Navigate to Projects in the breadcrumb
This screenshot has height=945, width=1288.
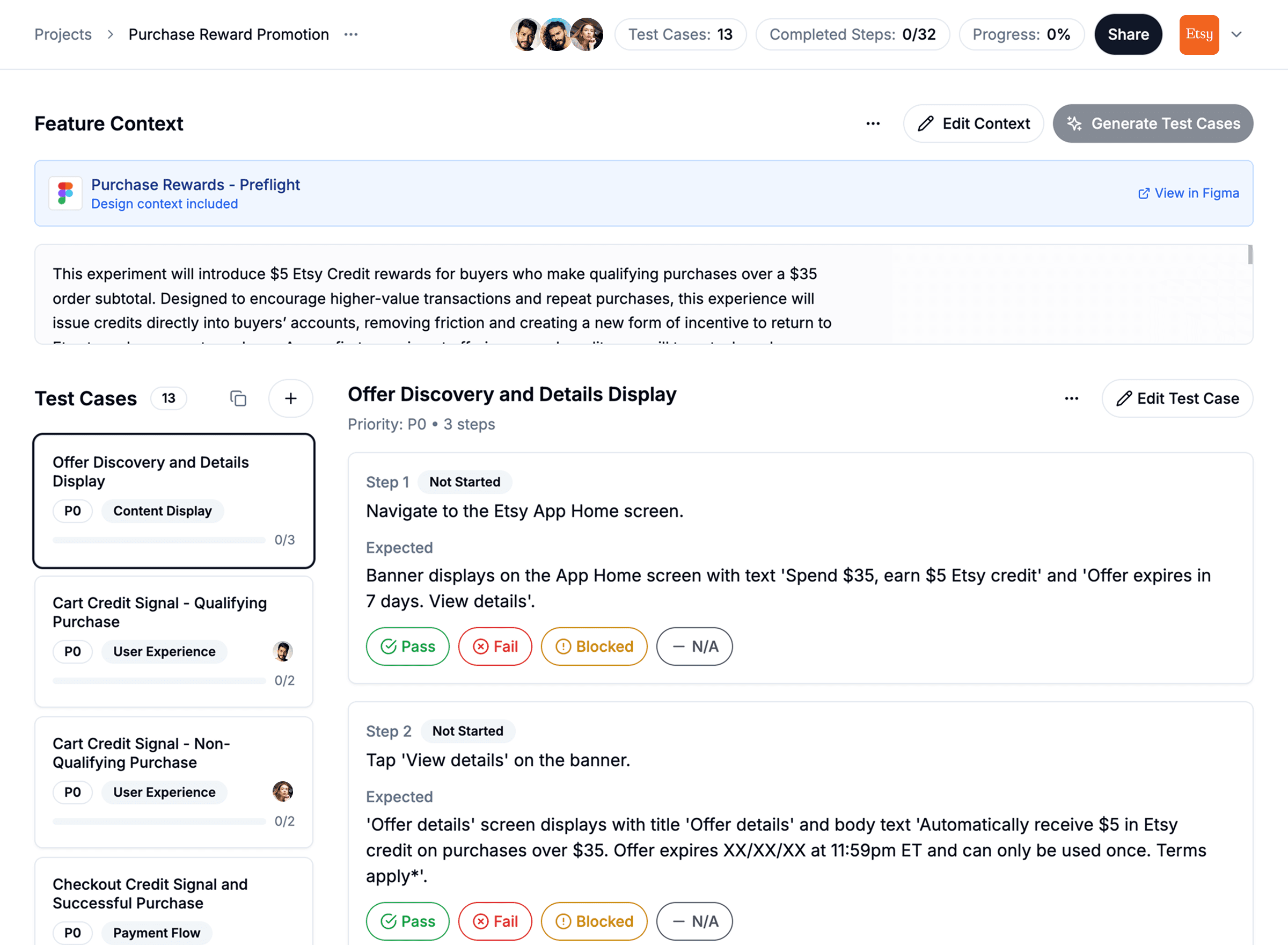click(x=63, y=34)
